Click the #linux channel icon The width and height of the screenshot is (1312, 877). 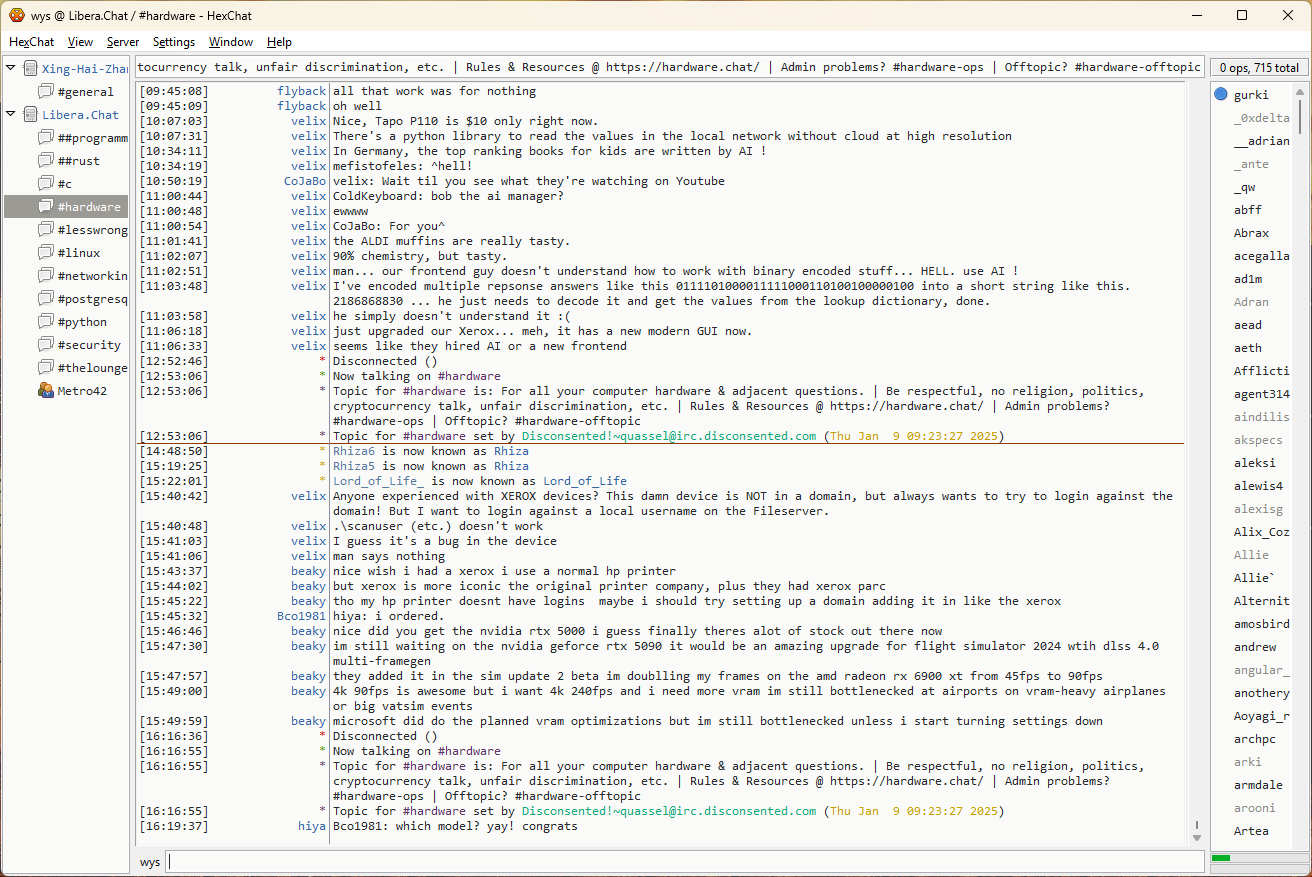[x=46, y=253]
